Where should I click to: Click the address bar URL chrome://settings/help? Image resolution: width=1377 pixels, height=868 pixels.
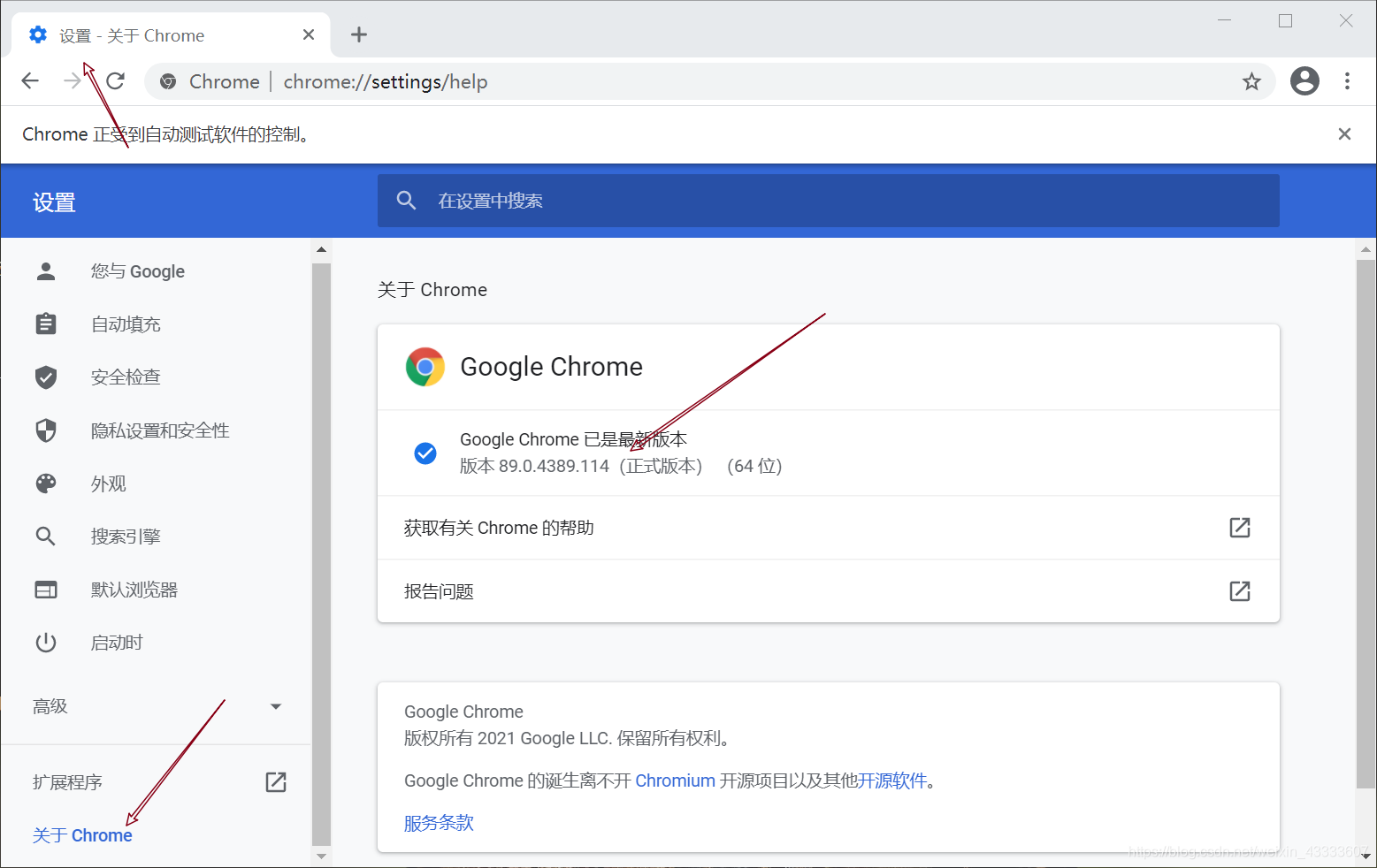(x=386, y=82)
